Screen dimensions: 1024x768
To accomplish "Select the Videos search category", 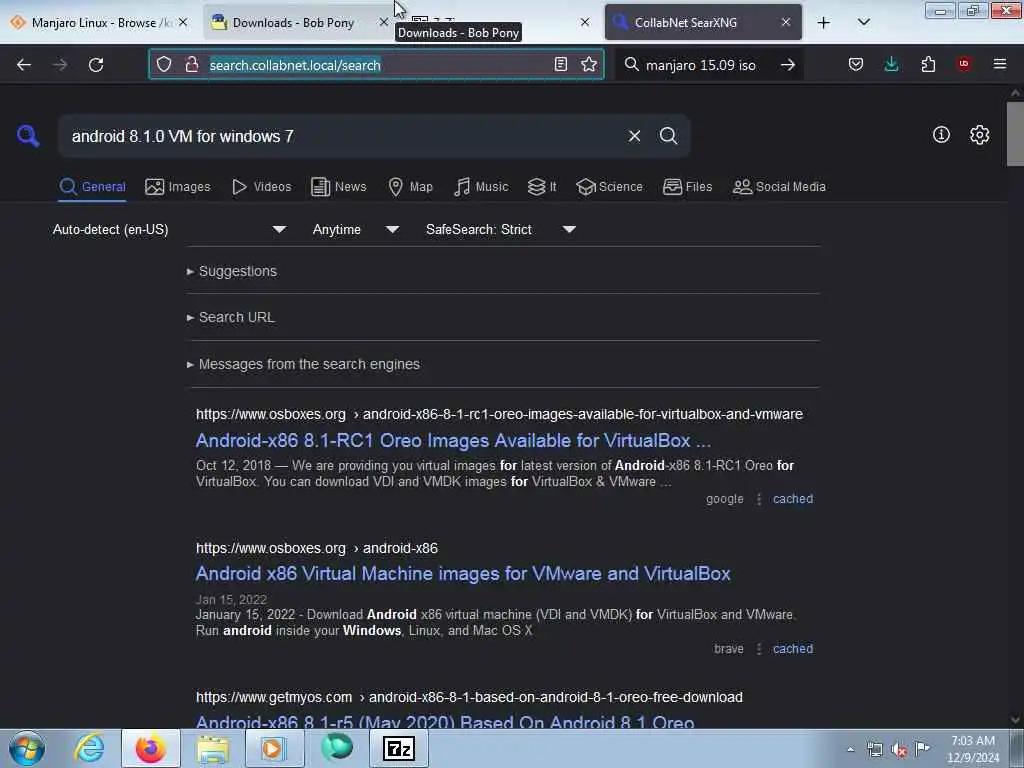I will point(262,187).
